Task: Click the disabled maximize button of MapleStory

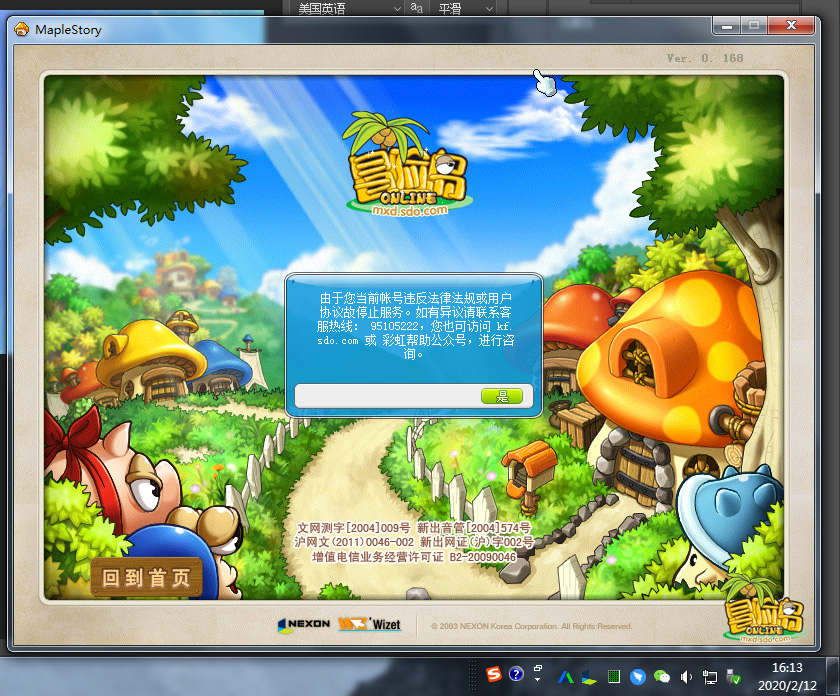Action: coord(754,26)
